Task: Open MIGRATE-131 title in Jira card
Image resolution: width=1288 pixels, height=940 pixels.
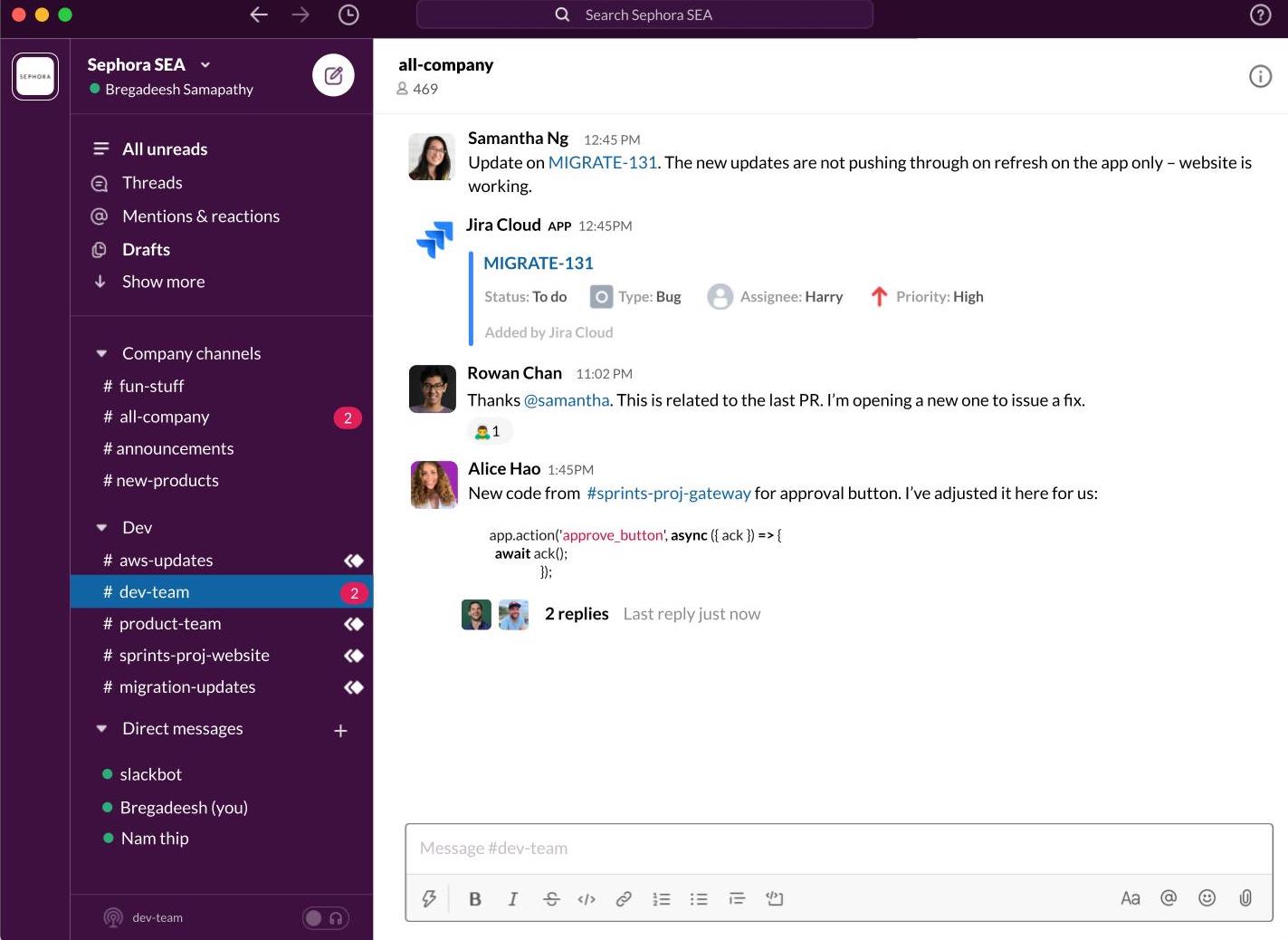Action: coord(539,263)
